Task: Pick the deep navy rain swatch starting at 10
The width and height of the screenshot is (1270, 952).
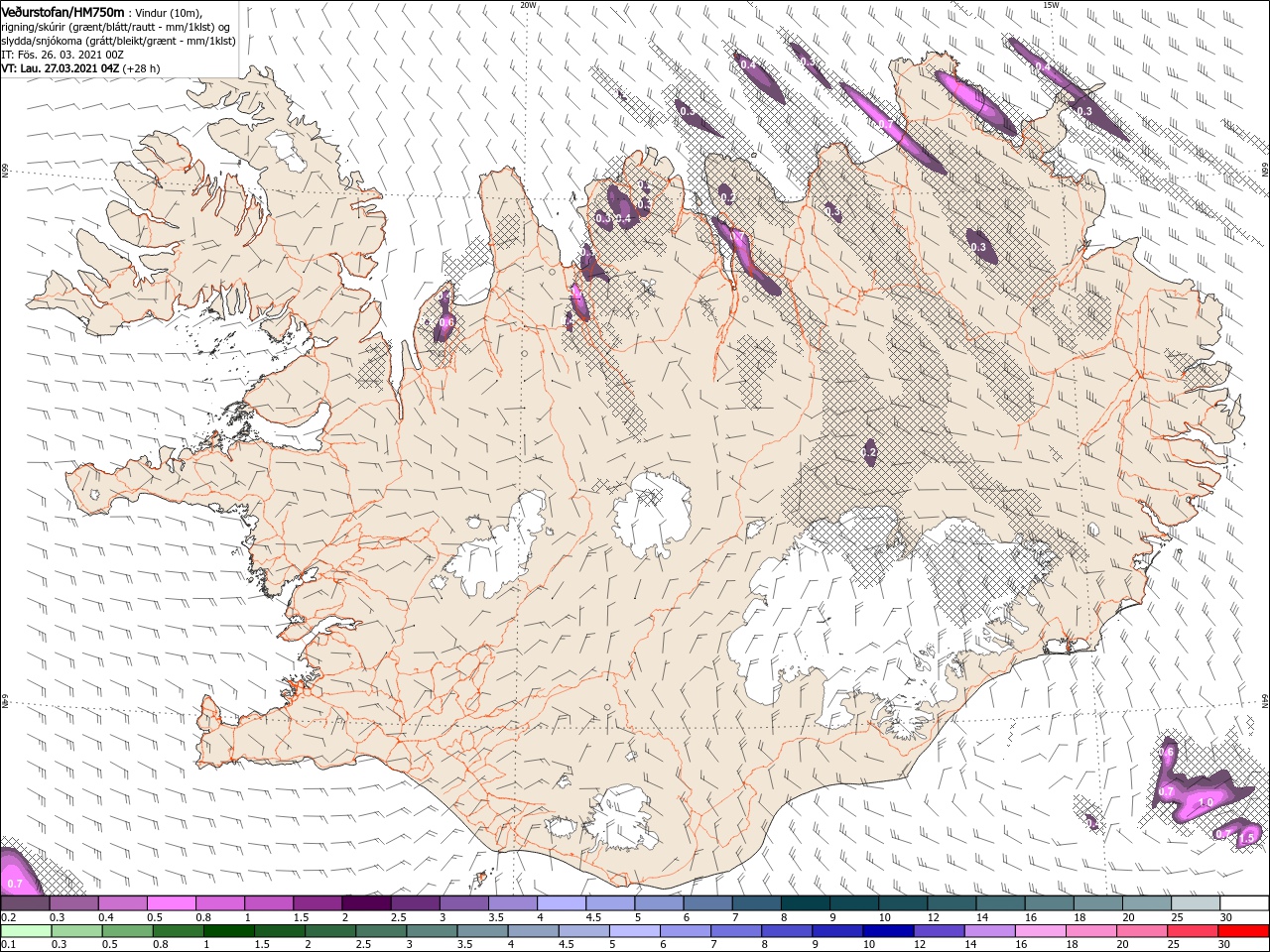Action: (888, 931)
